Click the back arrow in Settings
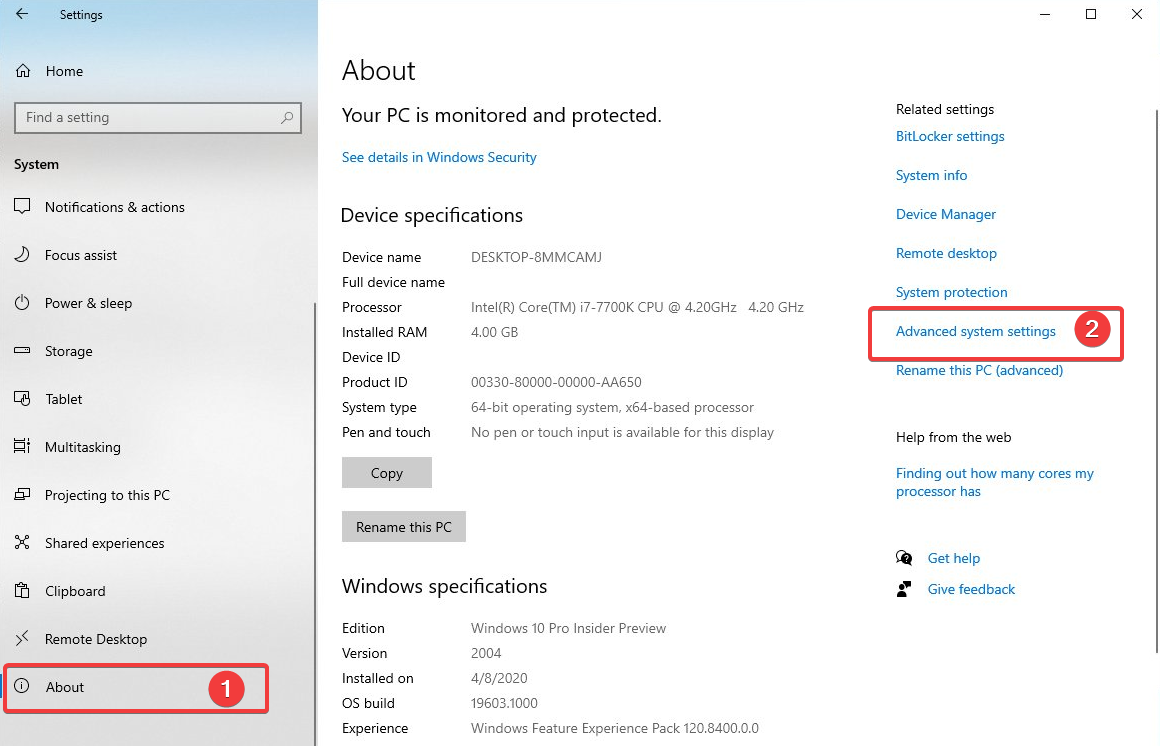Screen dimensions: 1160x746 click(22, 14)
